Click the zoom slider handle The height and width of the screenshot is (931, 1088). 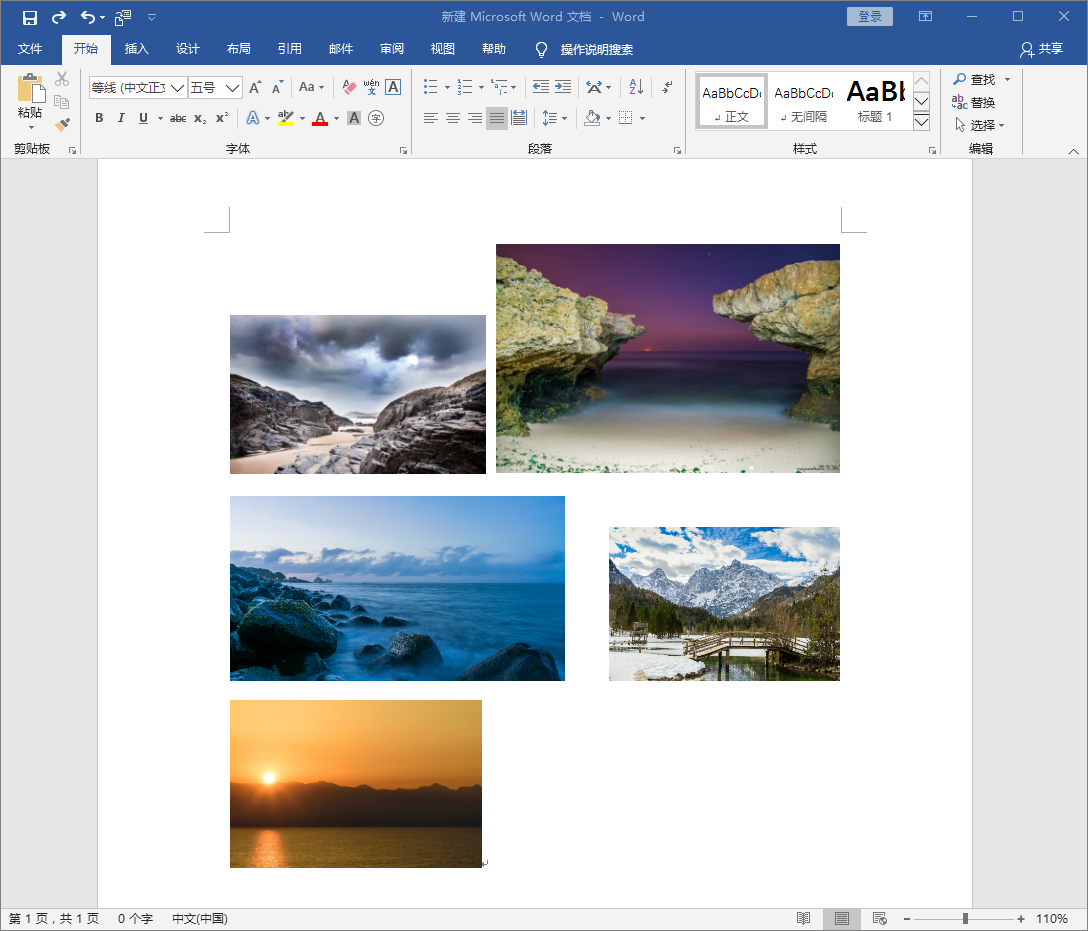[965, 918]
